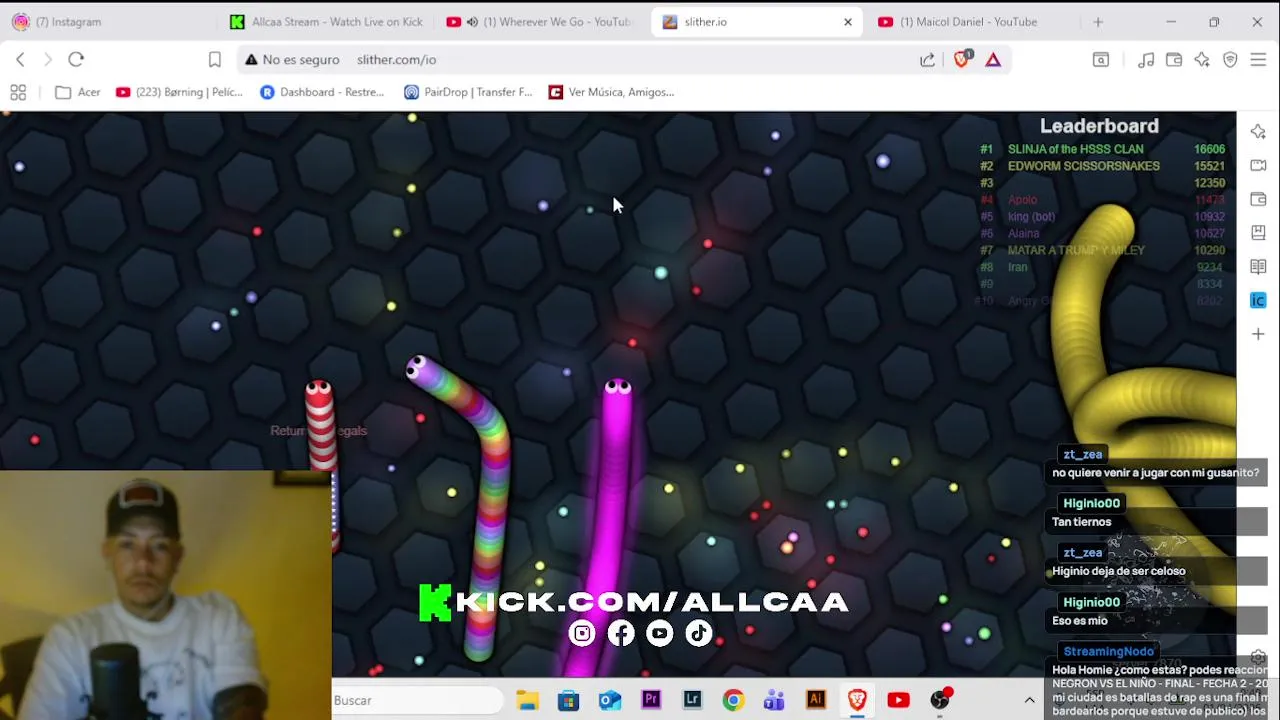Open File Explorer from the taskbar
The height and width of the screenshot is (720, 1280).
(x=527, y=700)
